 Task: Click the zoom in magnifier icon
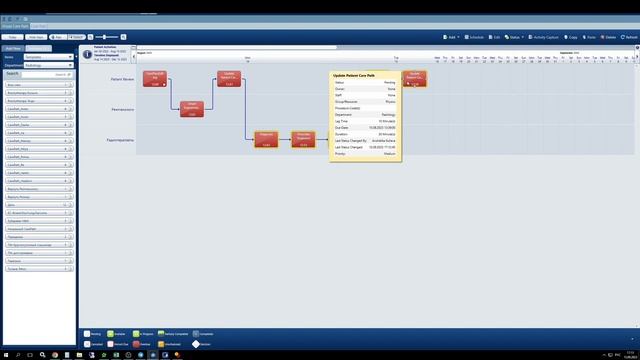point(123,37)
